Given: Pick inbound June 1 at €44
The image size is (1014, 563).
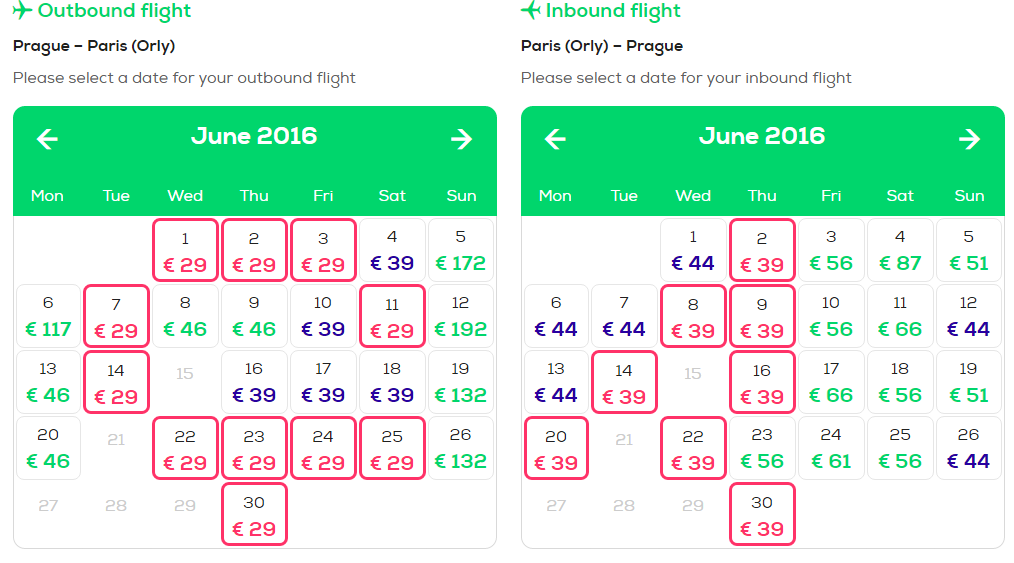Looking at the screenshot, I should (693, 250).
